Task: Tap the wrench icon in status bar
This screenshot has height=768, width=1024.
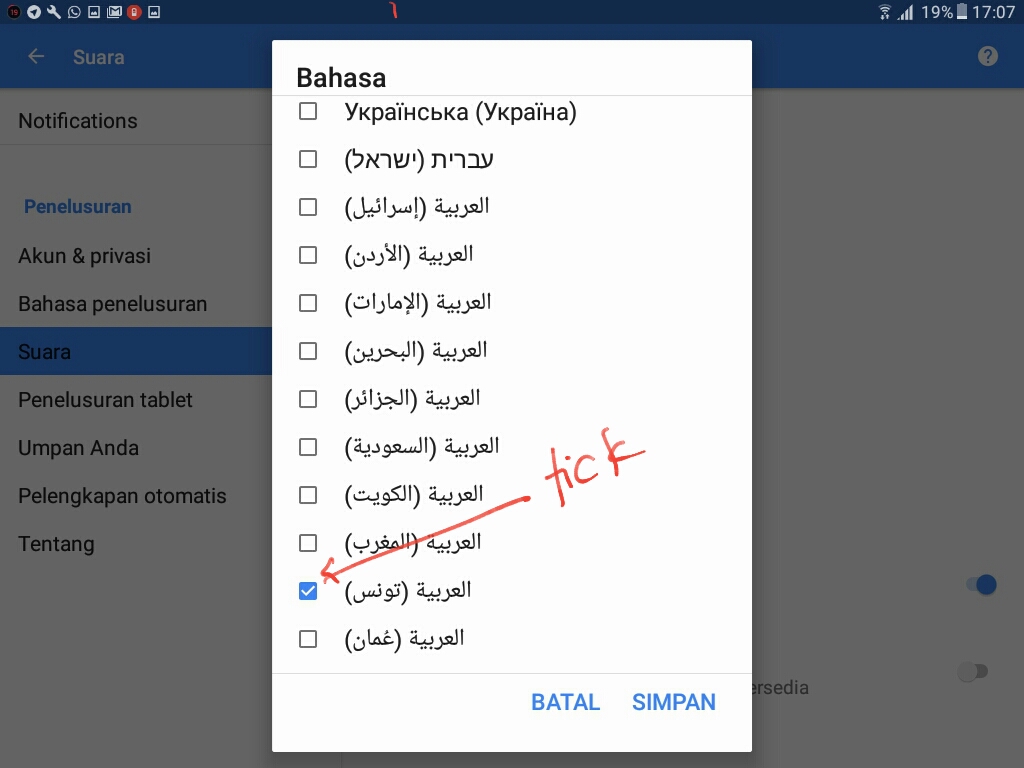Action: coord(53,13)
